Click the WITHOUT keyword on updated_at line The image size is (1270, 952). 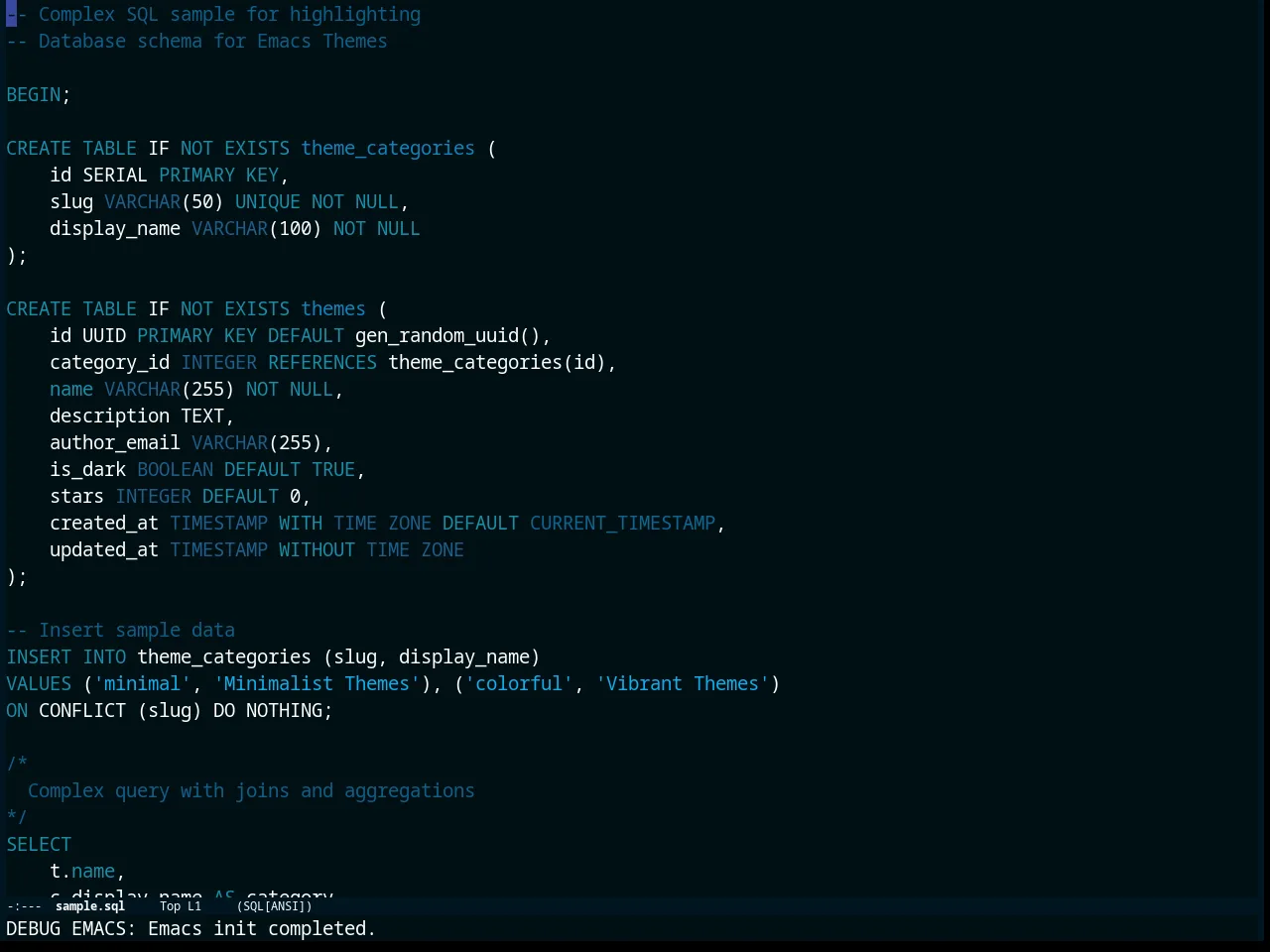tap(317, 550)
